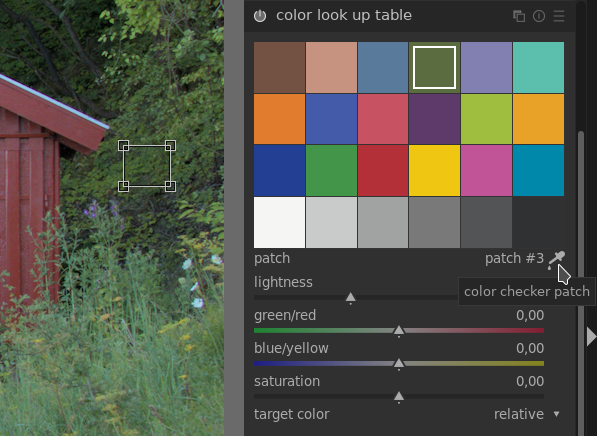
Task: Open the patch #3 selection dropdown
Action: point(514,259)
